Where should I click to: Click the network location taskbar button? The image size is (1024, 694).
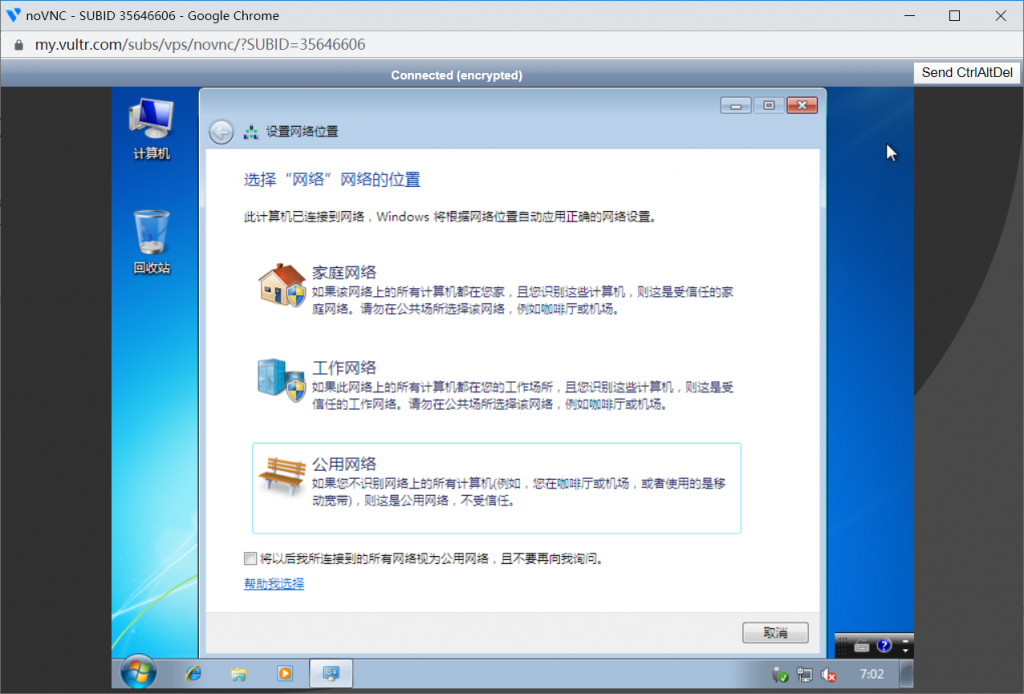coord(330,674)
